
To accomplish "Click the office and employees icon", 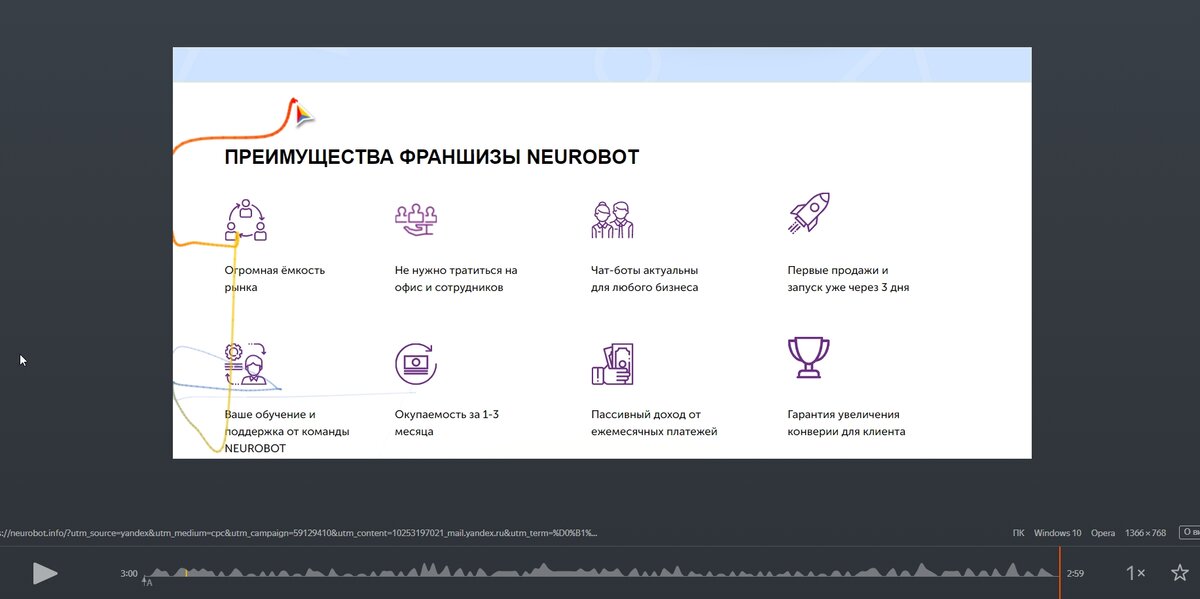I will (x=416, y=217).
